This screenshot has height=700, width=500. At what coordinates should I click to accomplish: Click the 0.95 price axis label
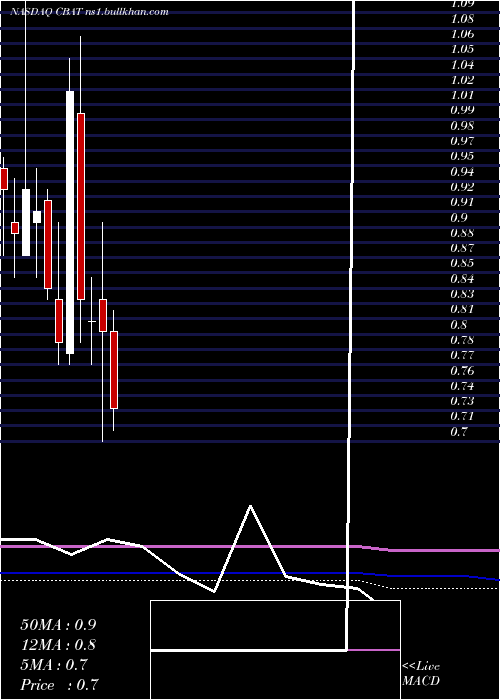pyautogui.click(x=462, y=157)
